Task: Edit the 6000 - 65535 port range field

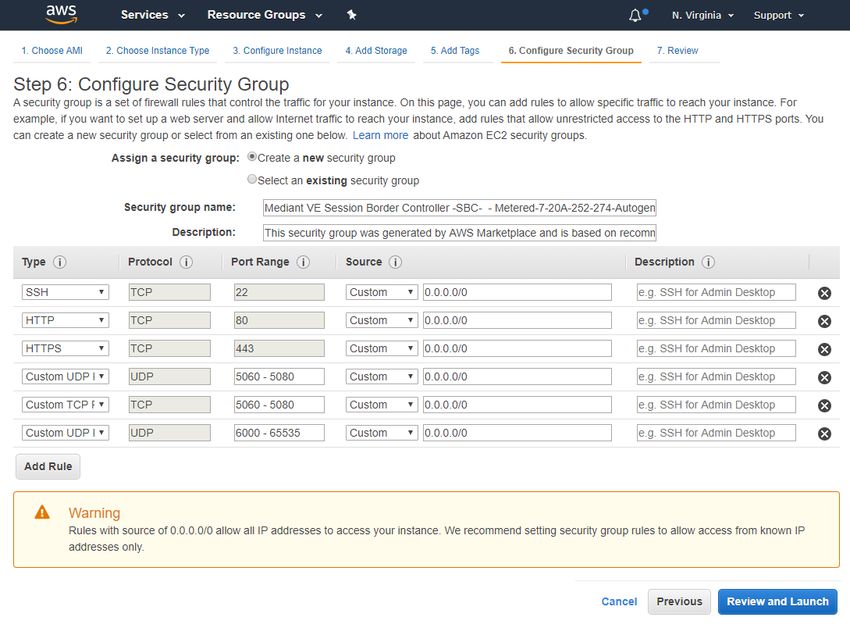Action: click(x=279, y=433)
